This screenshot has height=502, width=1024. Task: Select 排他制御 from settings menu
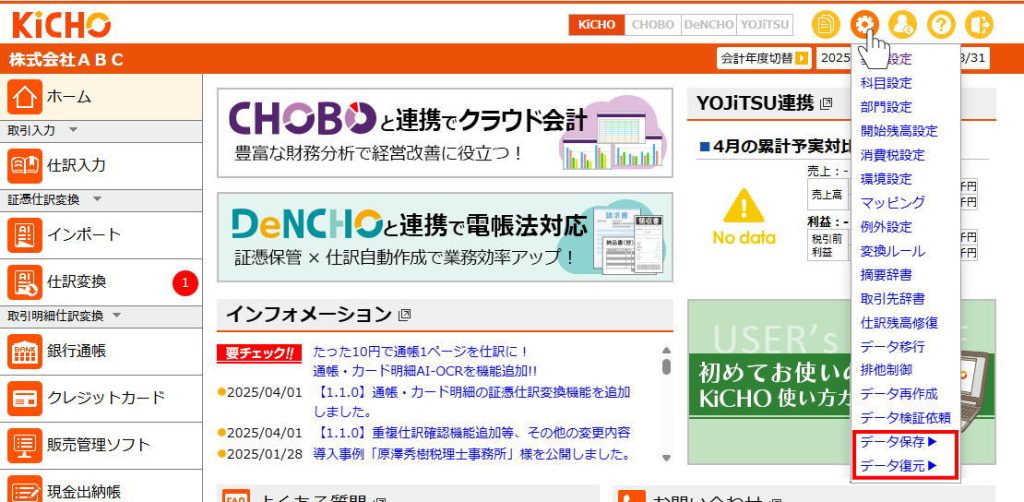coord(886,370)
